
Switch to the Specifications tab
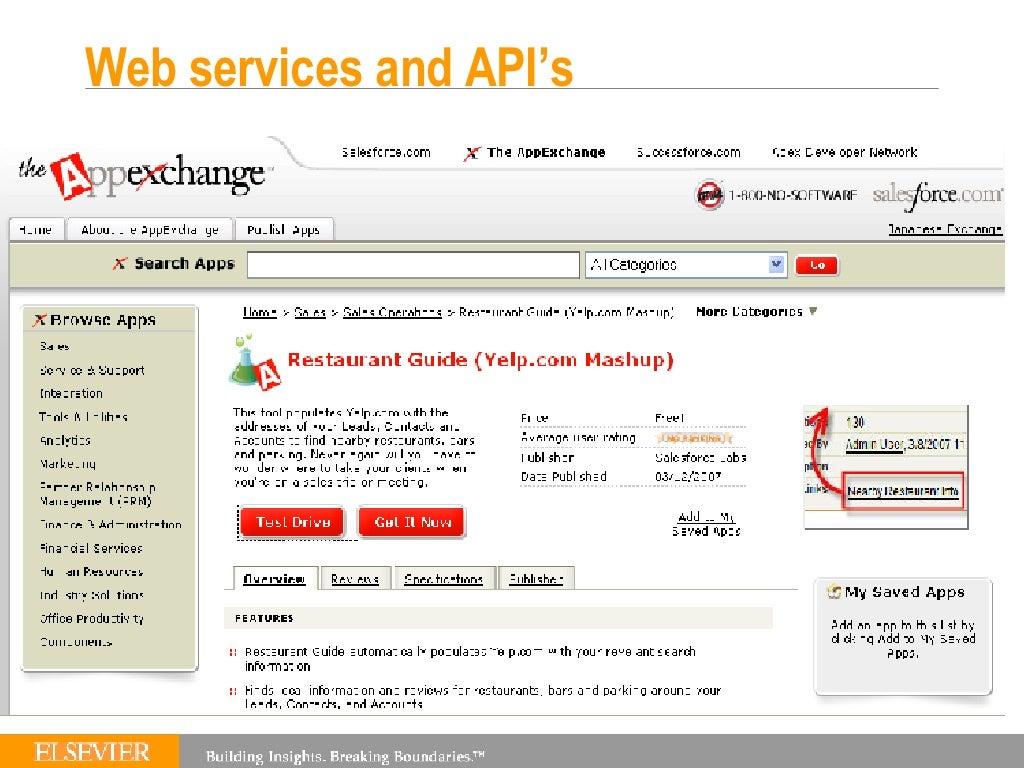[443, 579]
